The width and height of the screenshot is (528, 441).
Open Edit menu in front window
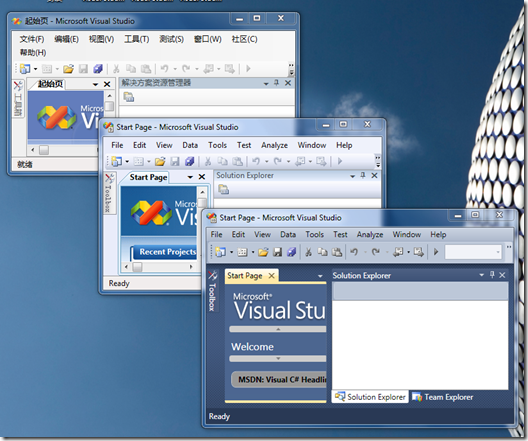click(x=238, y=234)
